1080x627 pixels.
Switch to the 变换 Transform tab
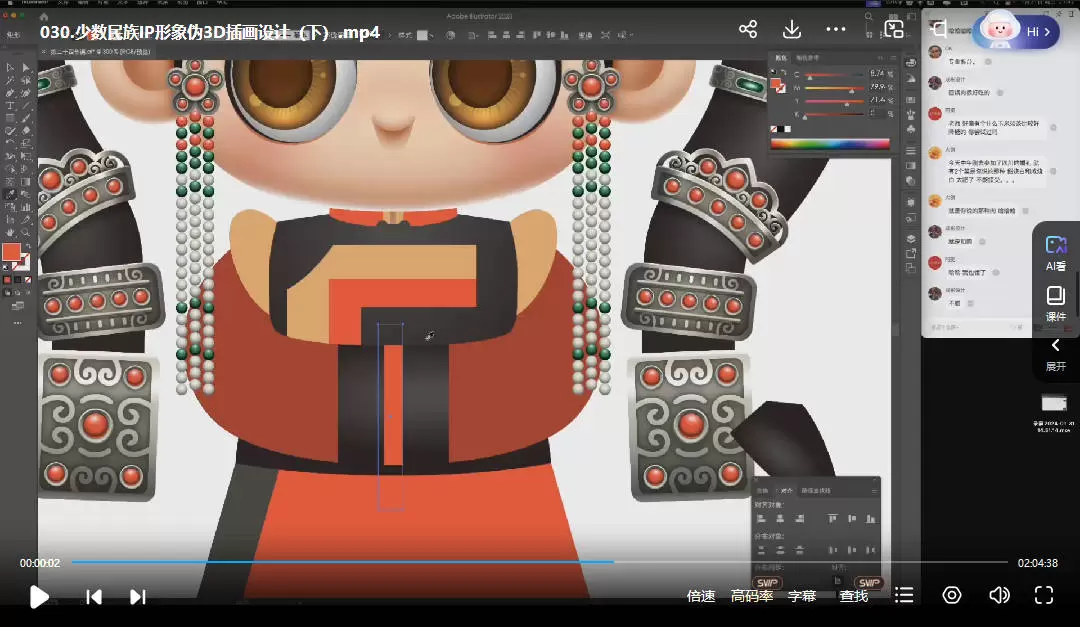point(762,491)
